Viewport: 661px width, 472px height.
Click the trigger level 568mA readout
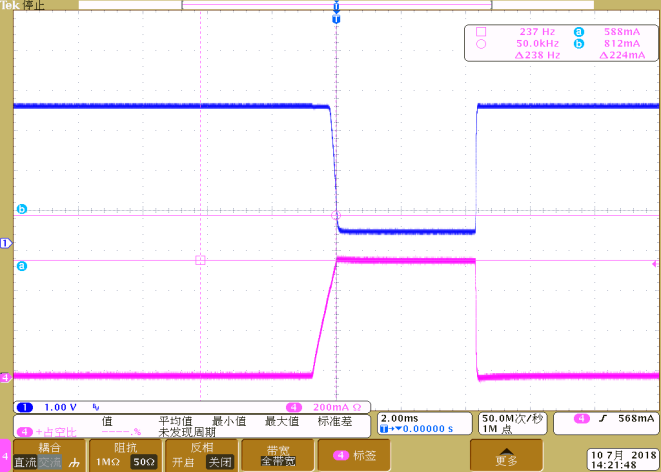pyautogui.click(x=606, y=418)
